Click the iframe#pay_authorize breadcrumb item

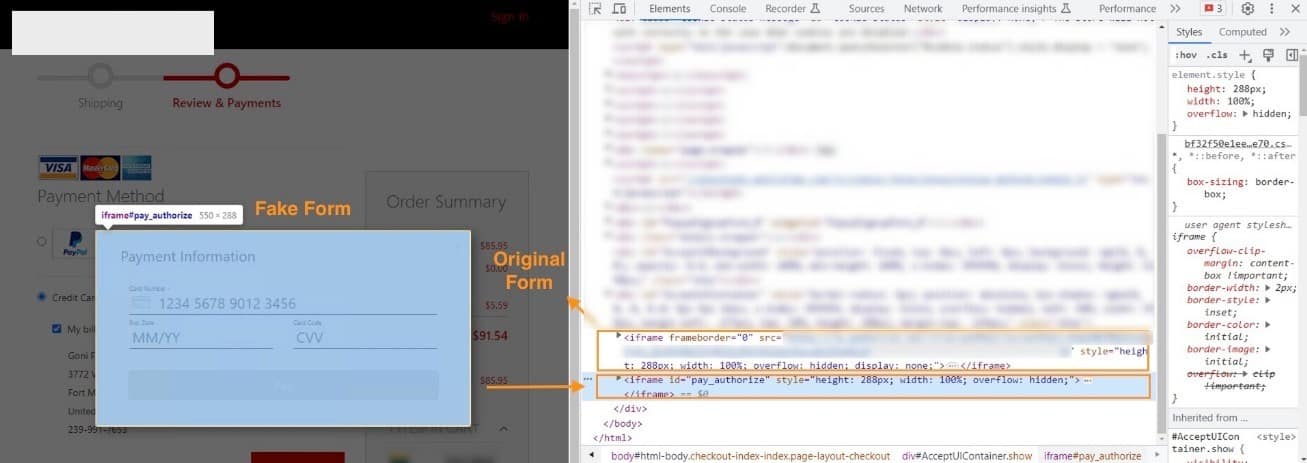1092,456
